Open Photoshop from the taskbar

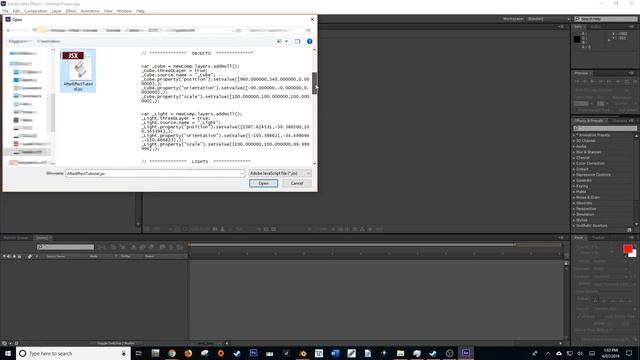click(x=253, y=353)
